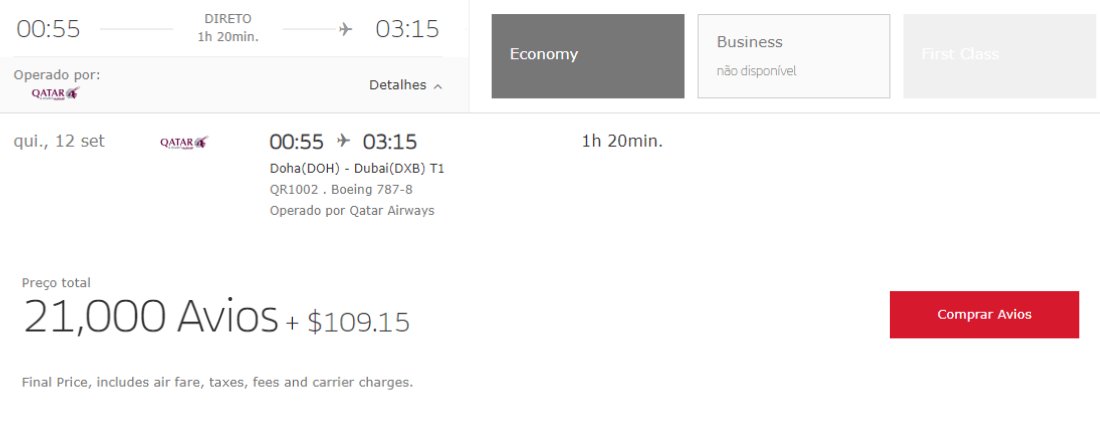1100x446 pixels.
Task: Click the Preço total label
Action: click(56, 283)
